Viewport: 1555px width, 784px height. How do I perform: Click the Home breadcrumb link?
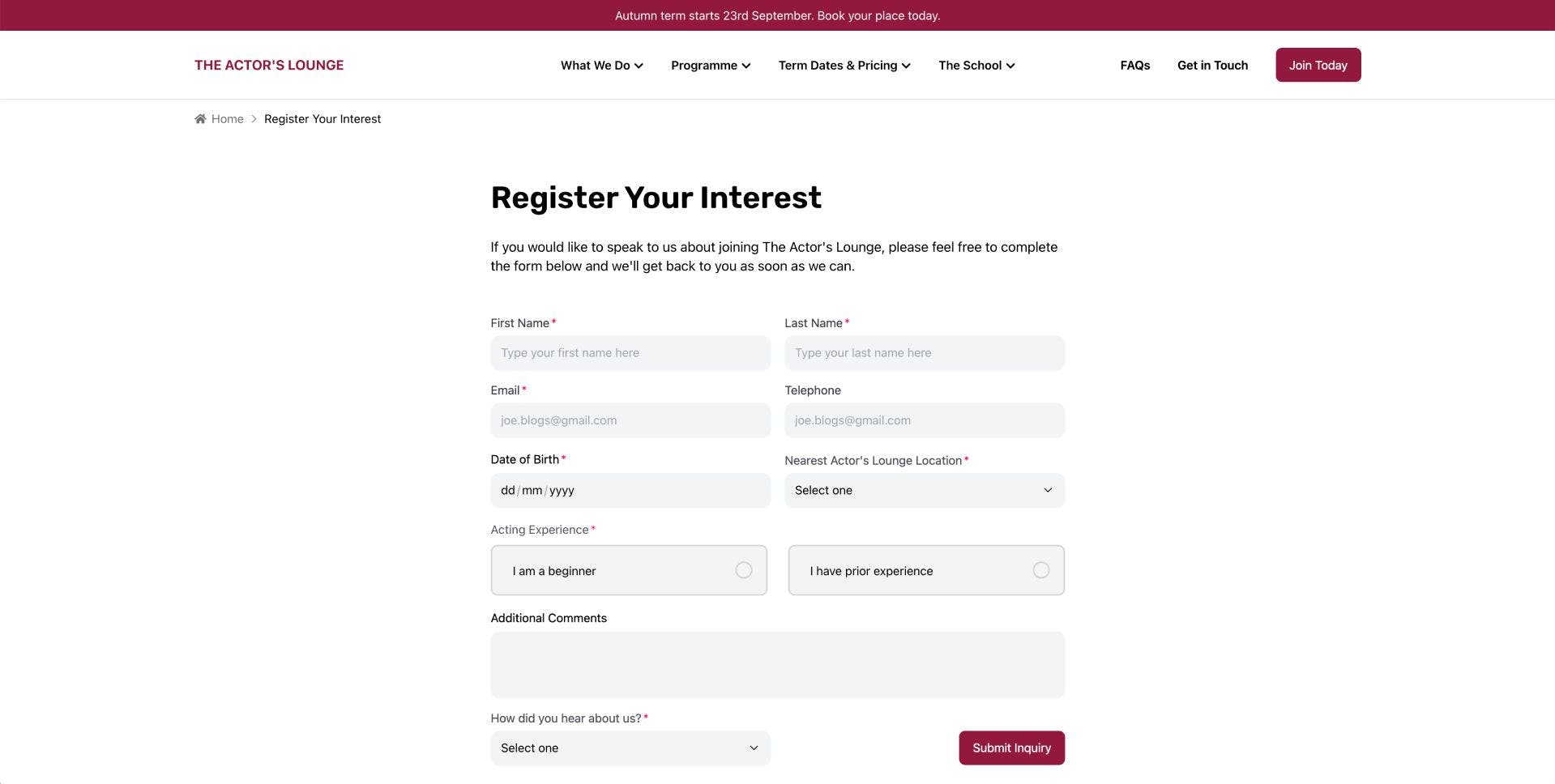(227, 119)
